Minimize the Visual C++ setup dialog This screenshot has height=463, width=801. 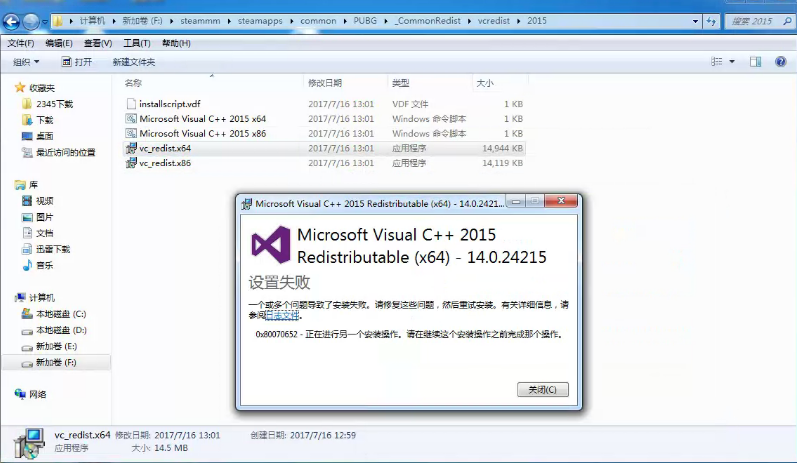click(x=516, y=201)
